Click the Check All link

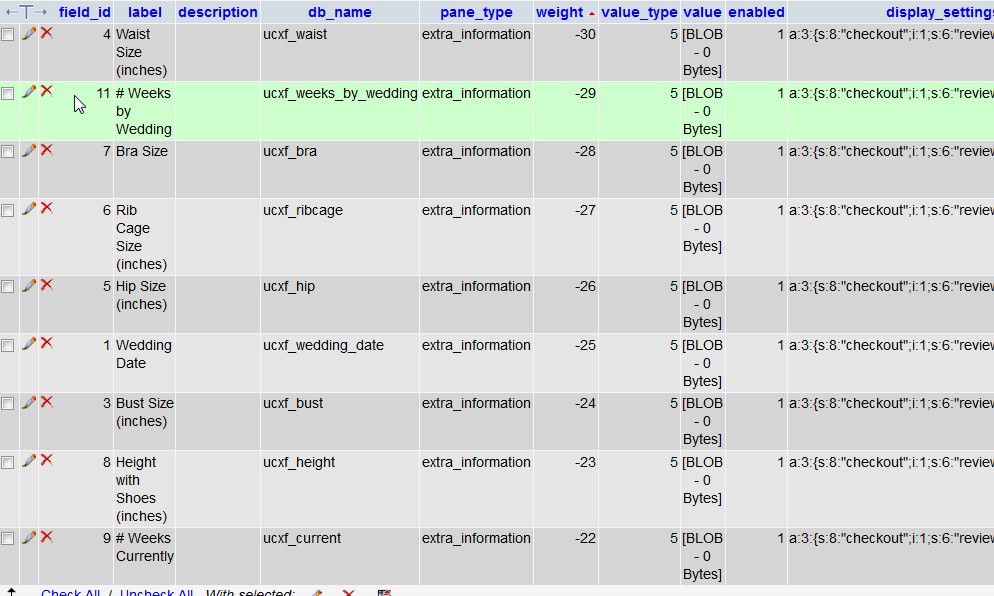coord(70,592)
